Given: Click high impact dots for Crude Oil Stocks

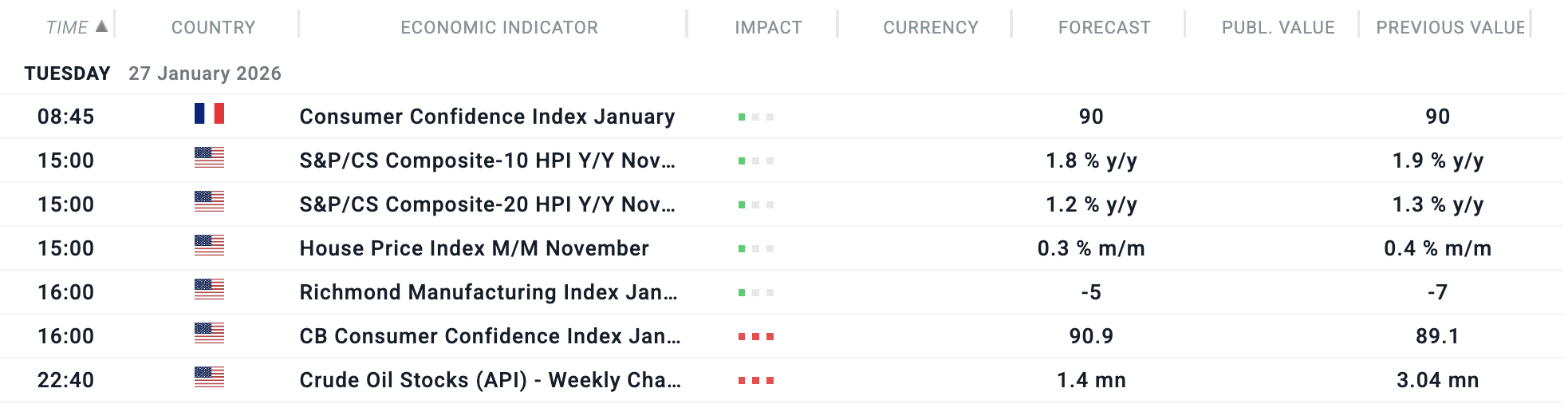Looking at the screenshot, I should tap(755, 381).
